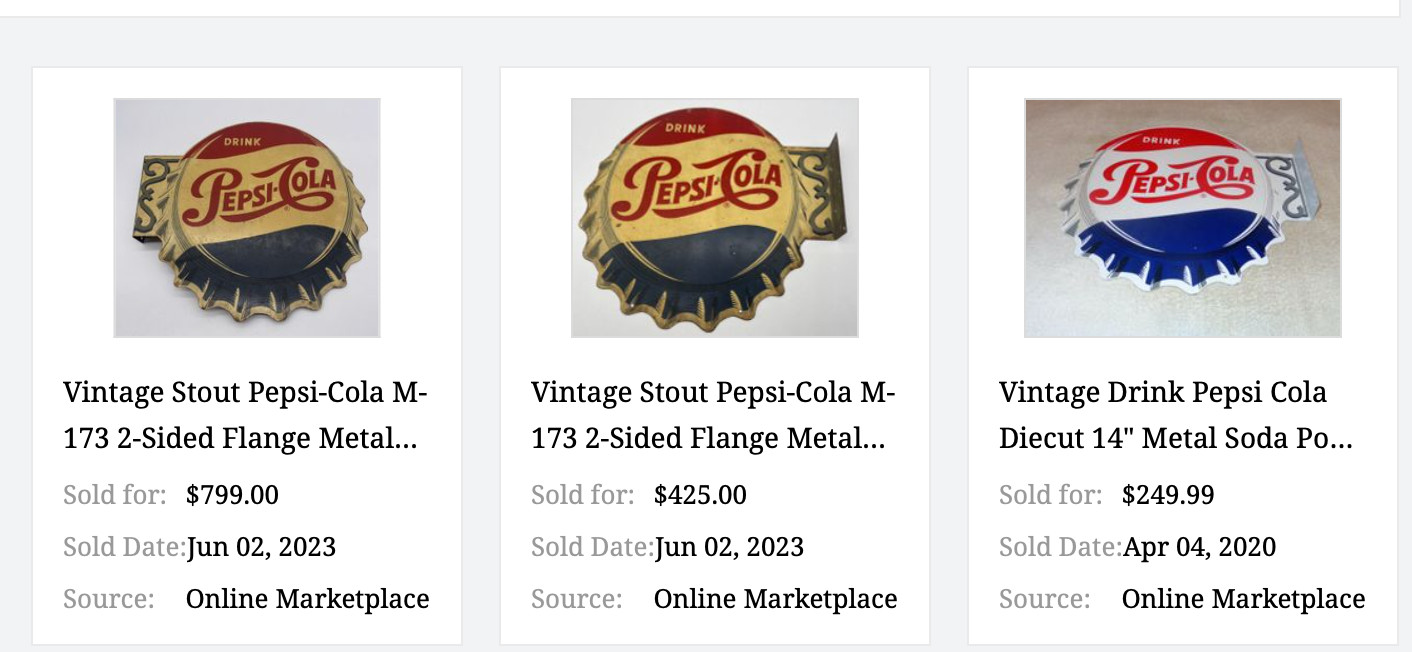Image resolution: width=1412 pixels, height=652 pixels.
Task: Select the $425.00 sold price
Action: click(x=697, y=495)
